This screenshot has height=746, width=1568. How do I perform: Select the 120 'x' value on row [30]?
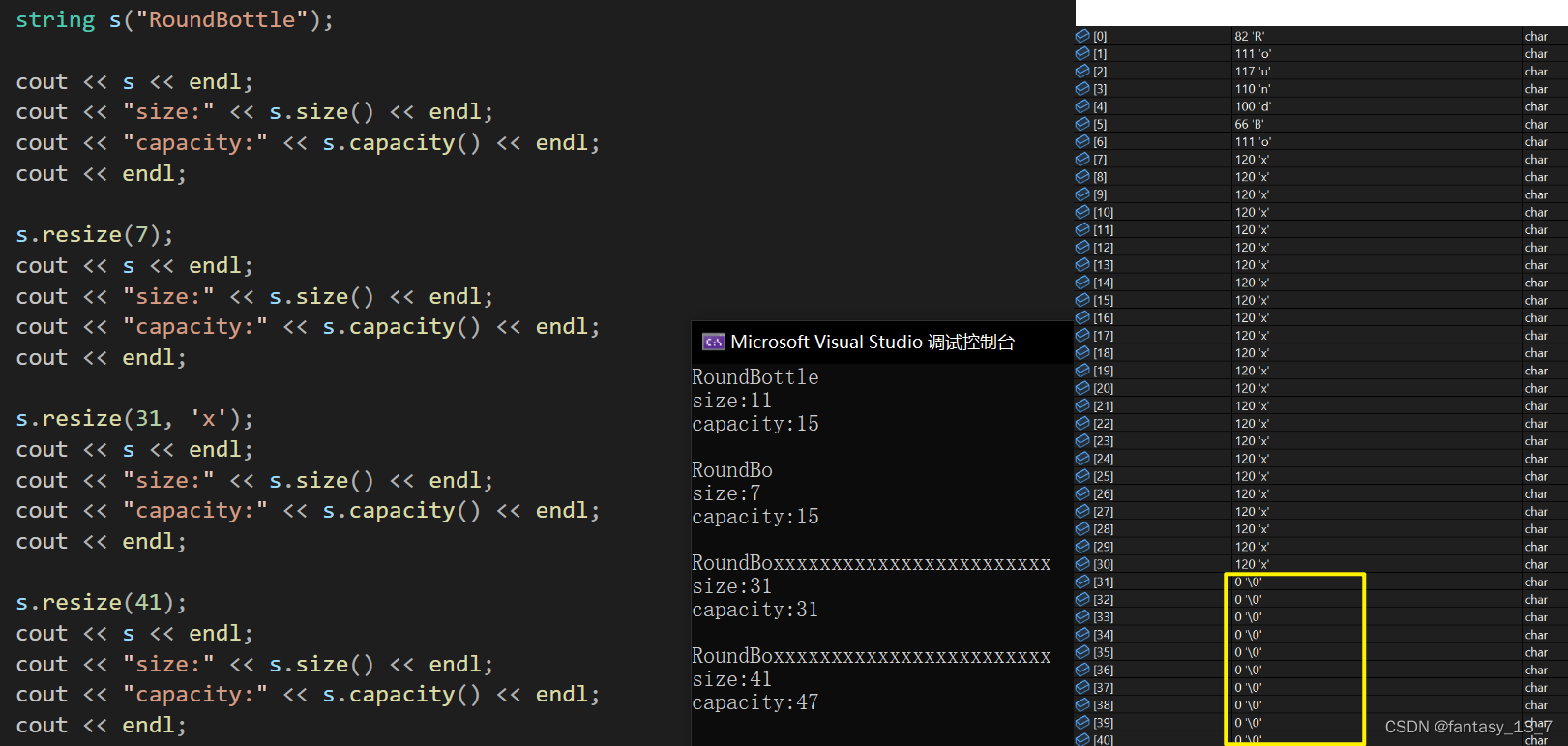[x=1252, y=564]
